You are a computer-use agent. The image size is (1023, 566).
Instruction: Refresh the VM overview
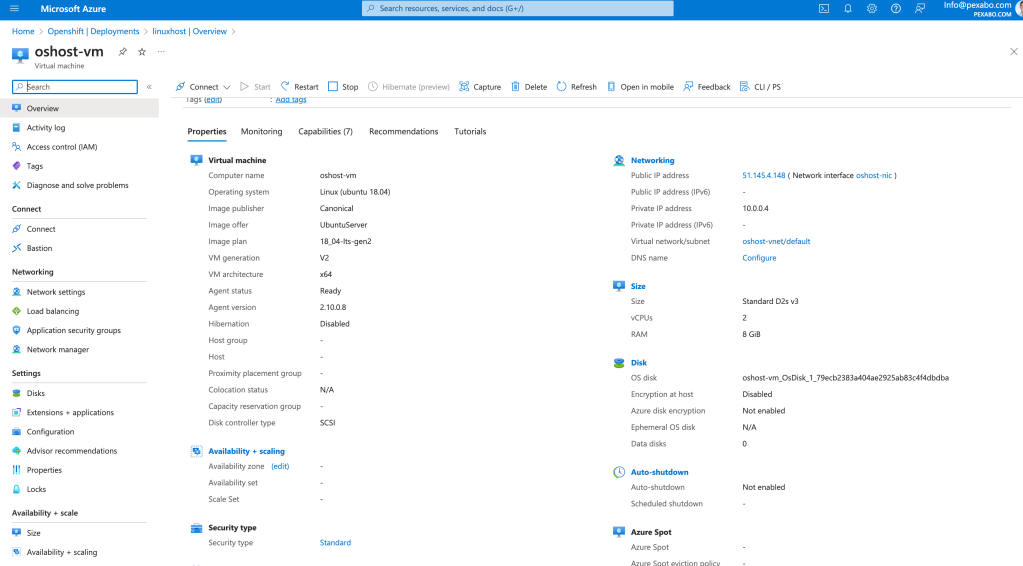[x=576, y=87]
